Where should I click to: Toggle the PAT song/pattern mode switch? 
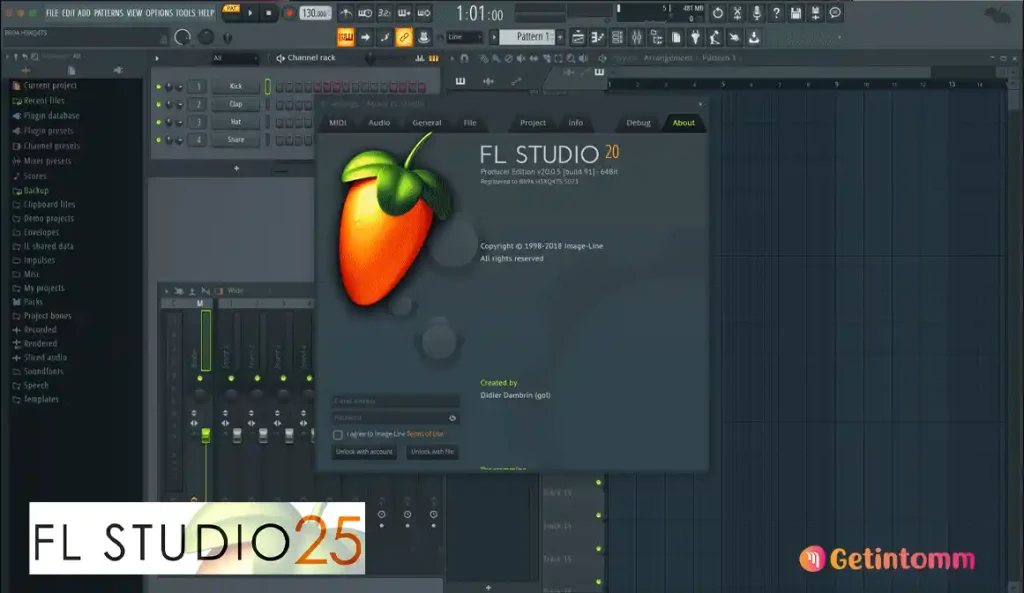coord(231,8)
